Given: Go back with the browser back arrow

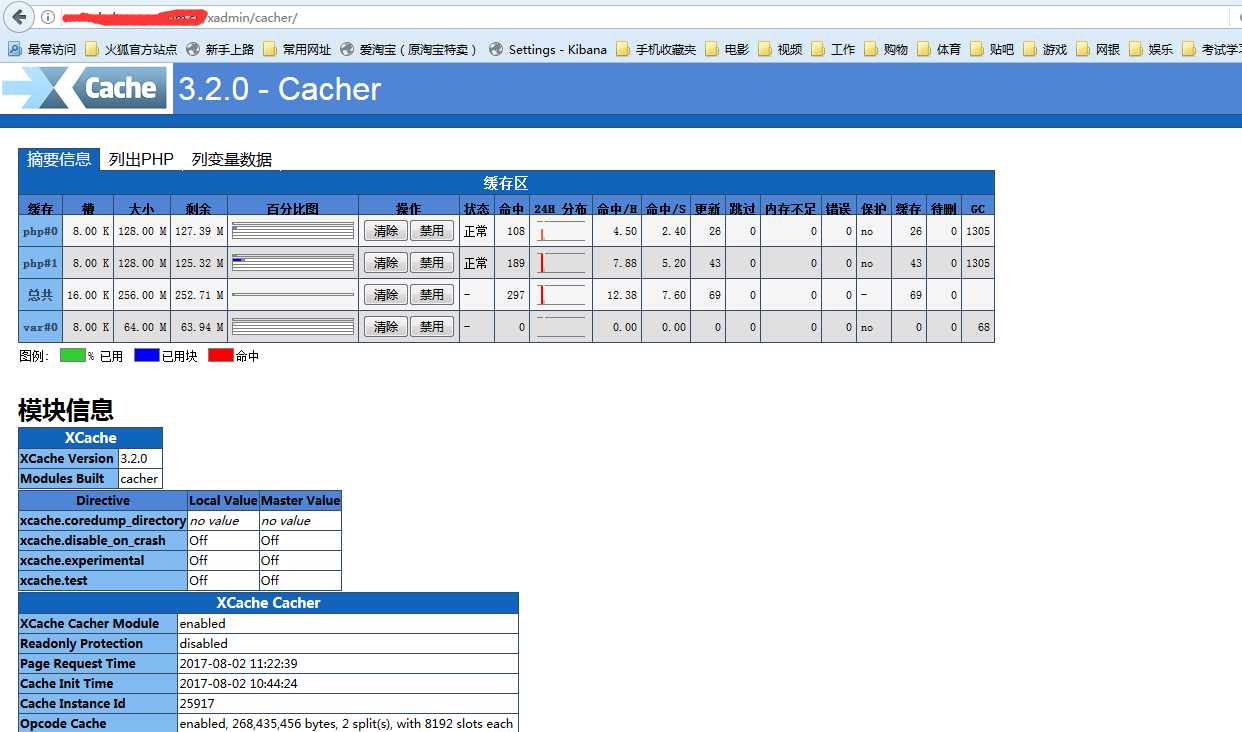Looking at the screenshot, I should click(19, 18).
